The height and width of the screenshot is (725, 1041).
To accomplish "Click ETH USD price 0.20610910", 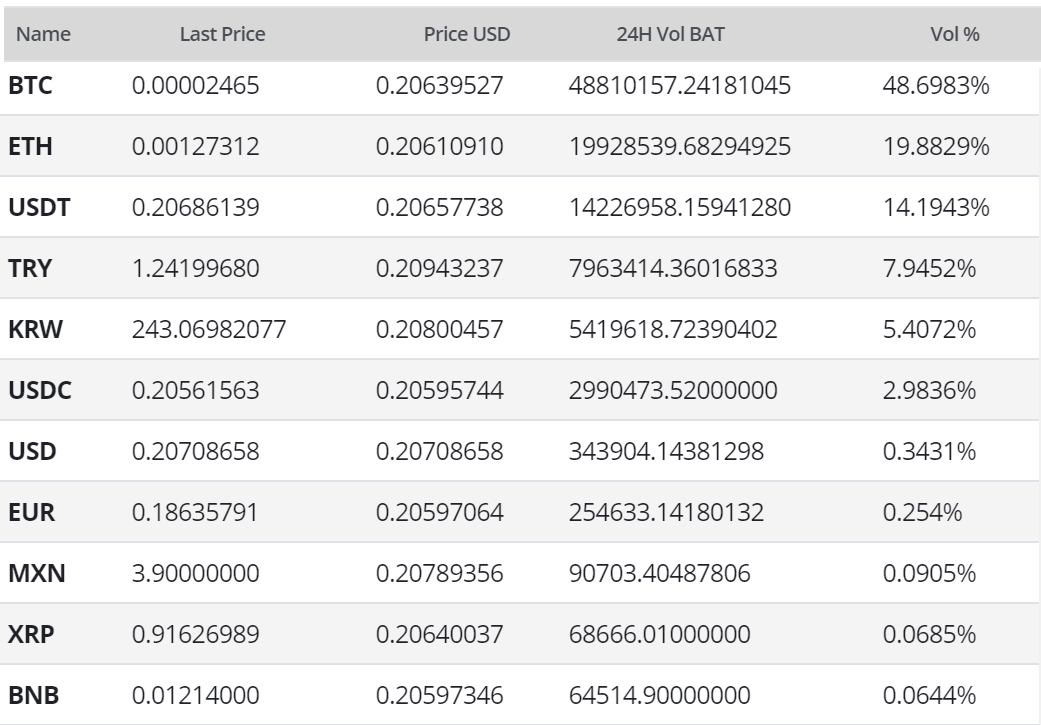I will pyautogui.click(x=440, y=147).
